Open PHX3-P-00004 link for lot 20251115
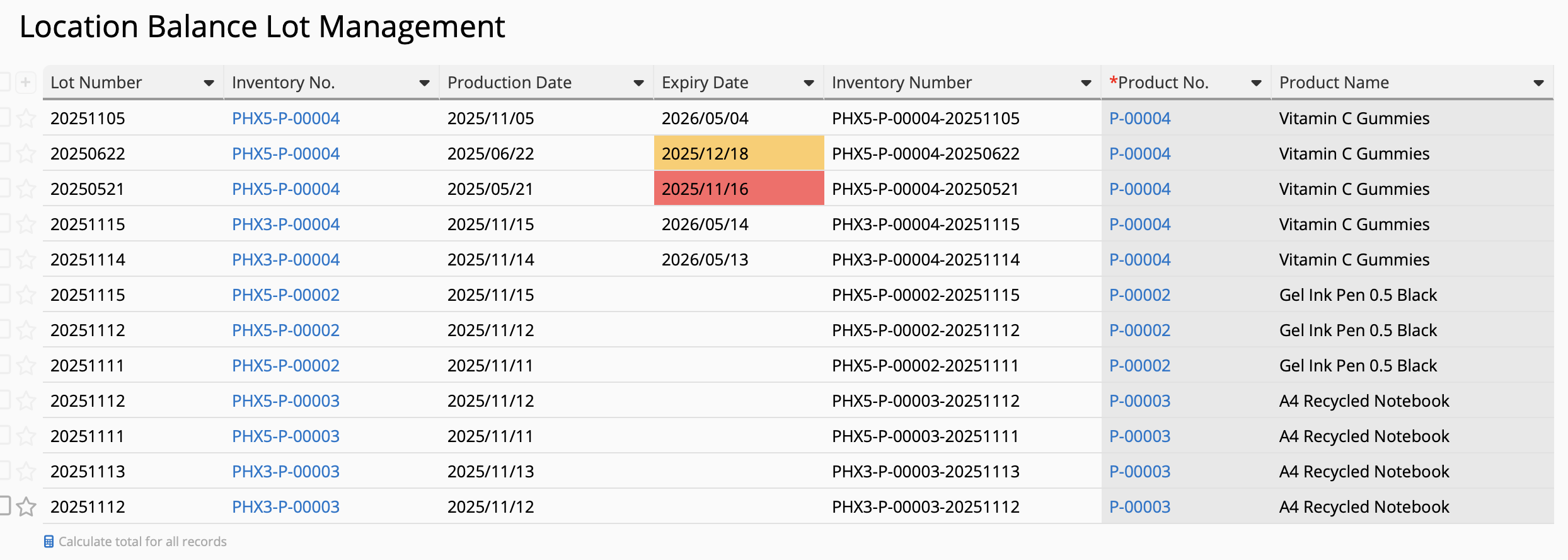 tap(285, 225)
